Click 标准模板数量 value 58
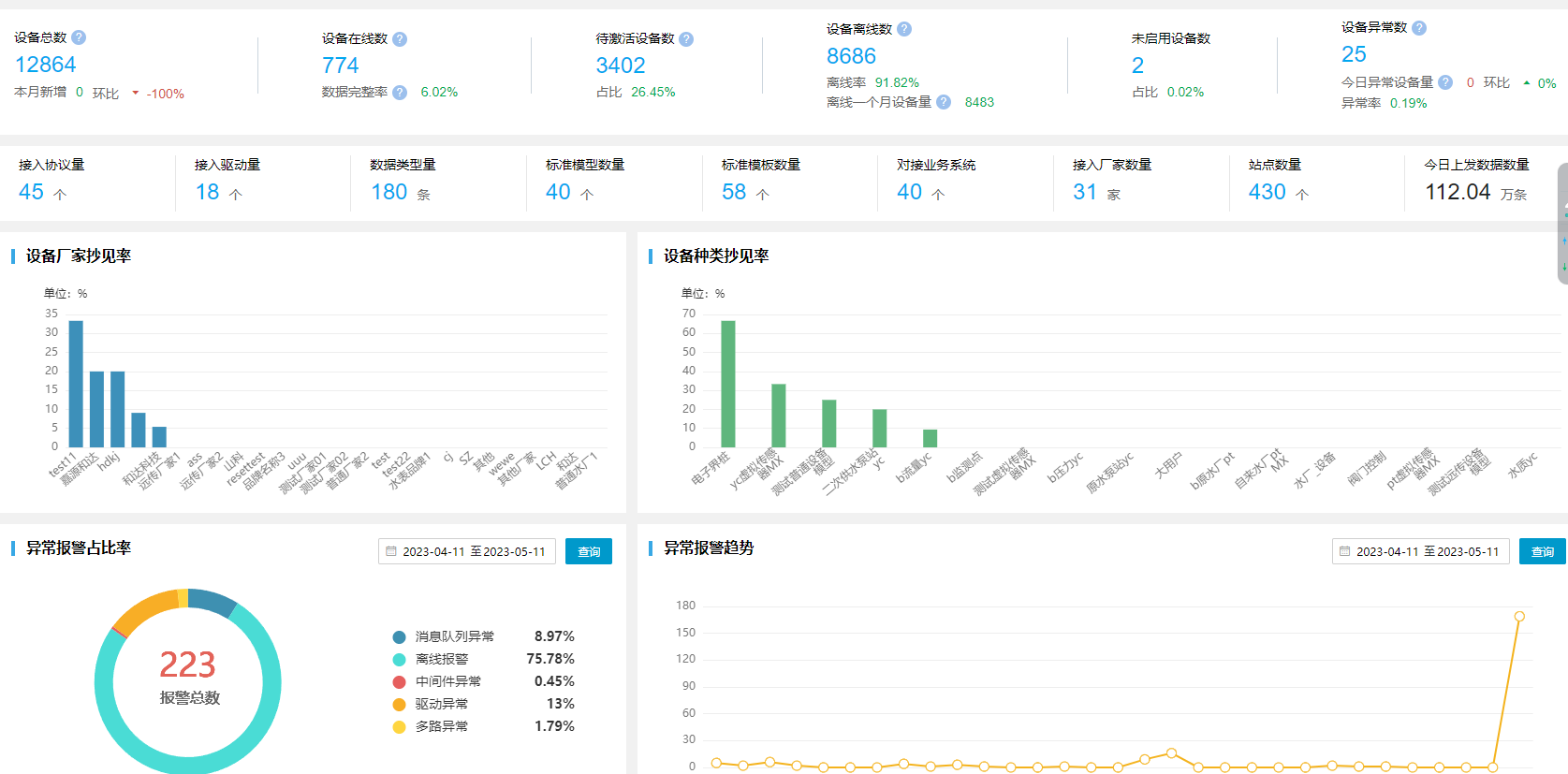Image resolution: width=1568 pixels, height=774 pixels. tap(734, 192)
